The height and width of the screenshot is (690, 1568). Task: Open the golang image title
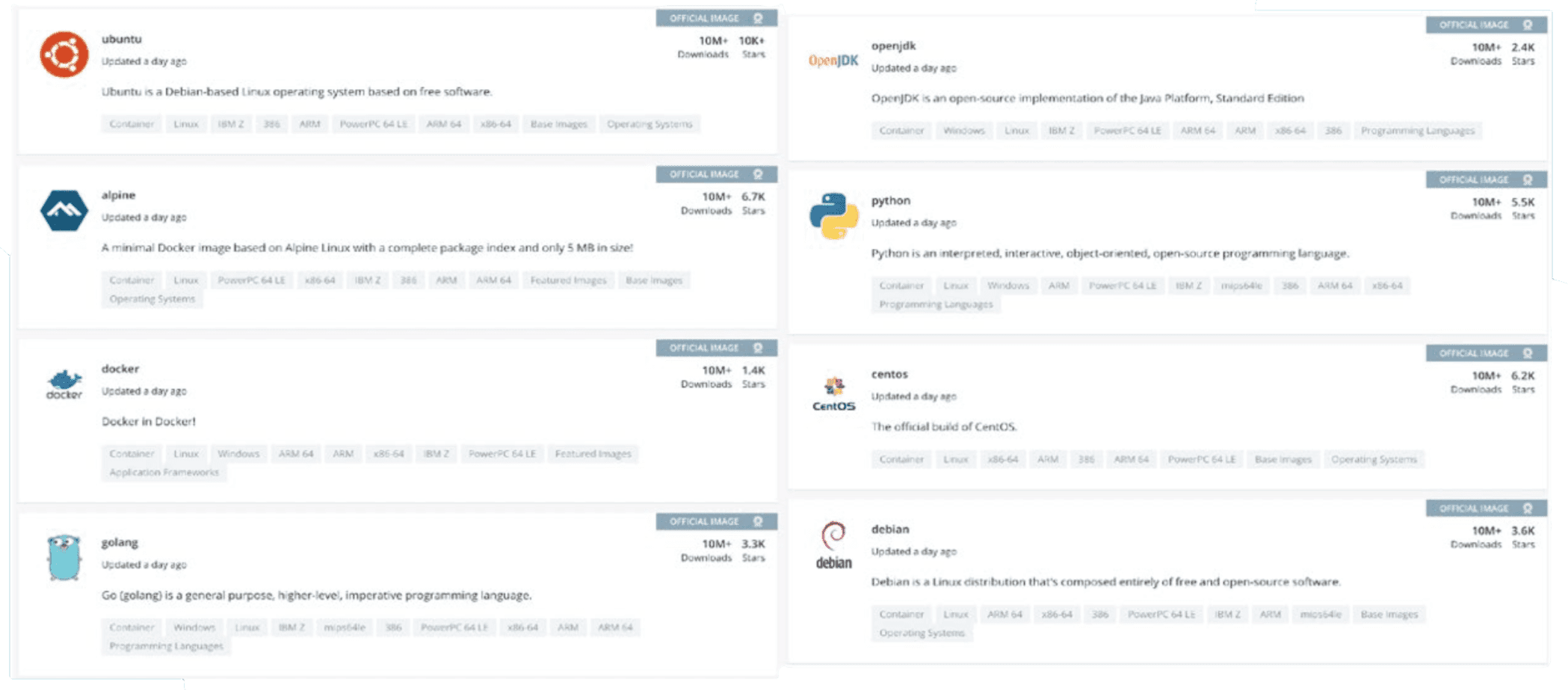[x=120, y=542]
